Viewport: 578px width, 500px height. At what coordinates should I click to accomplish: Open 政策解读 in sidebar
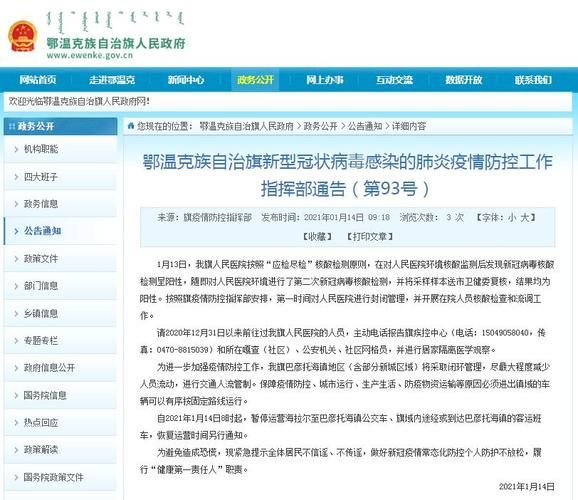pos(41,450)
